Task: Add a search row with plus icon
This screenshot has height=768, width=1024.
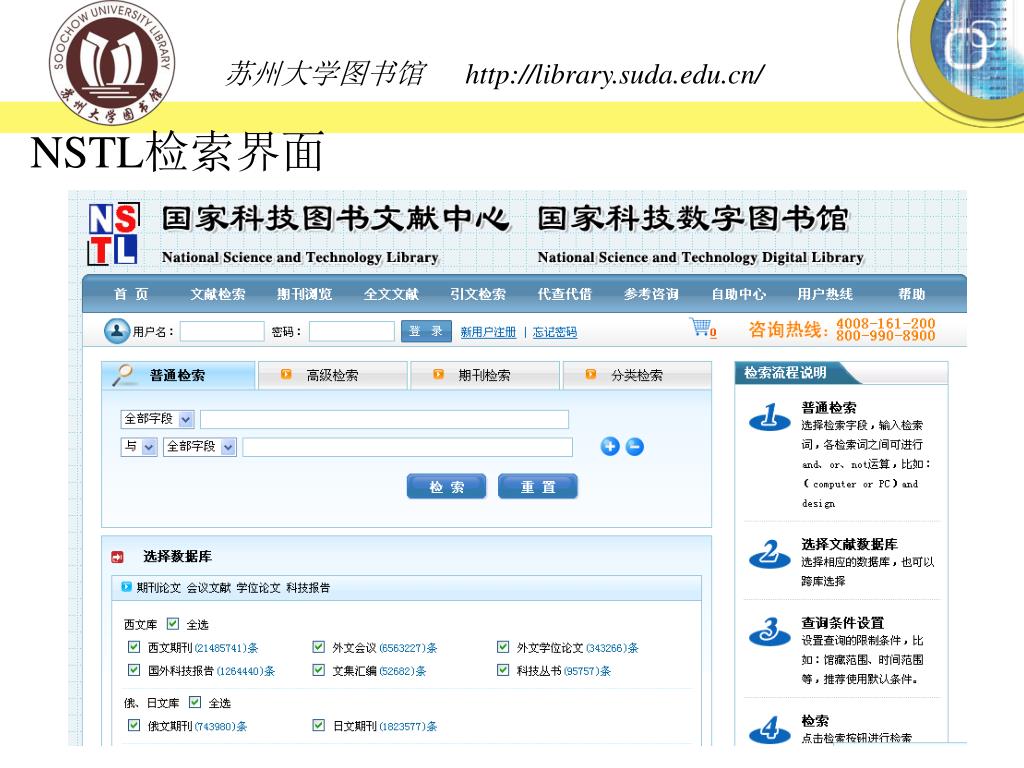Action: [610, 447]
